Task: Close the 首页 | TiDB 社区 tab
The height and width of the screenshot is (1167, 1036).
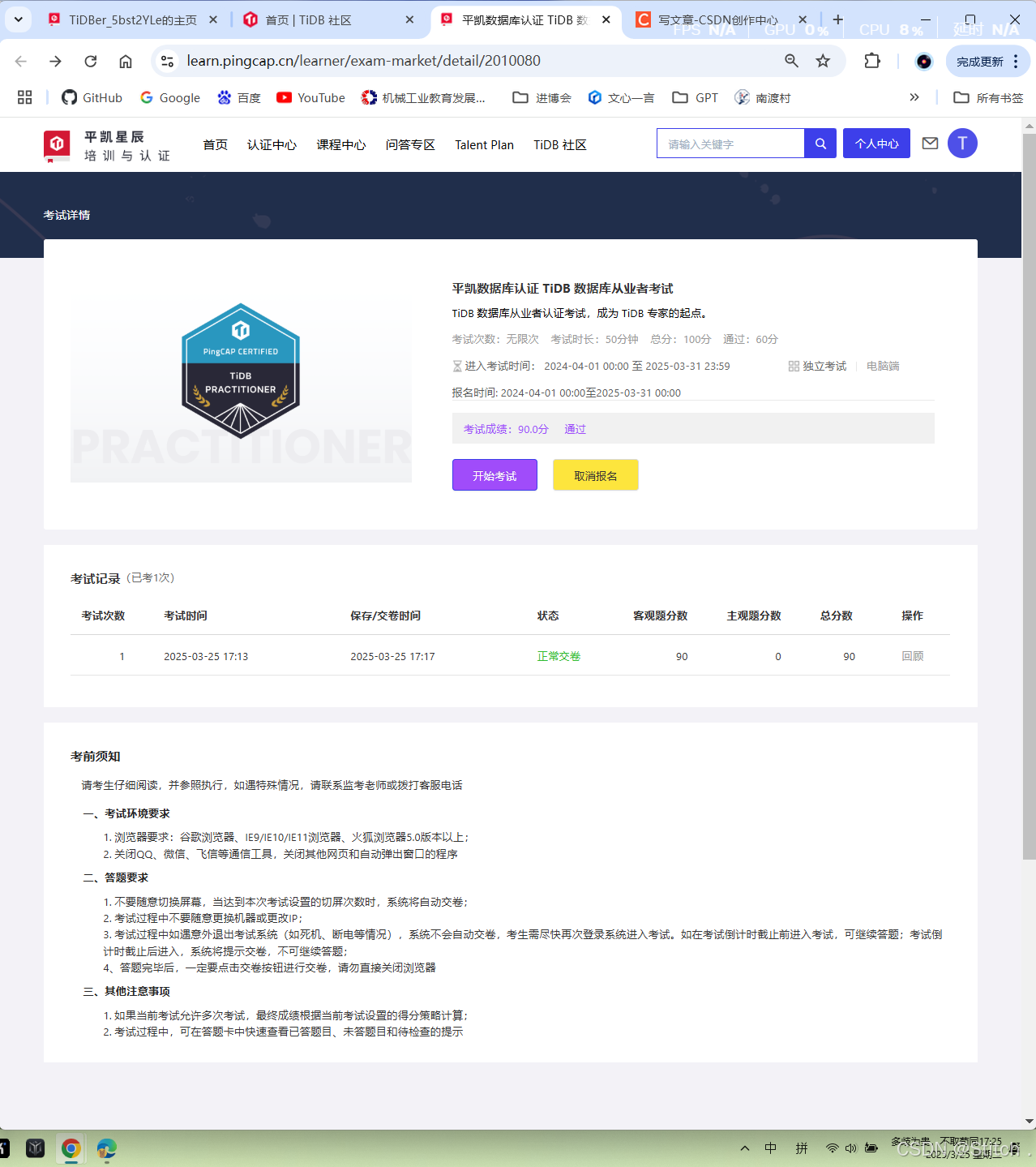Action: (409, 19)
